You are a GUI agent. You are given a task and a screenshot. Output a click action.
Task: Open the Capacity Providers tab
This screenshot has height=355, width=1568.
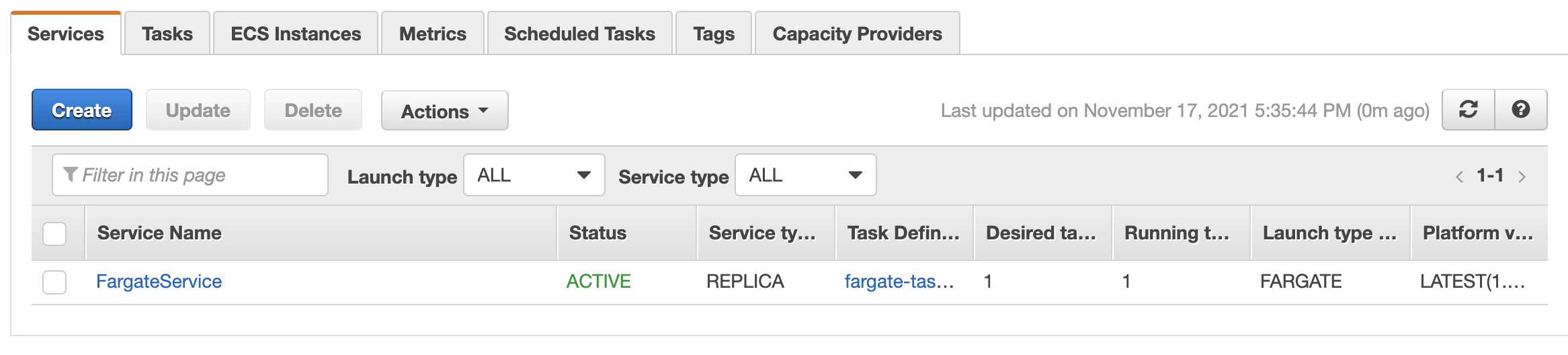857,34
